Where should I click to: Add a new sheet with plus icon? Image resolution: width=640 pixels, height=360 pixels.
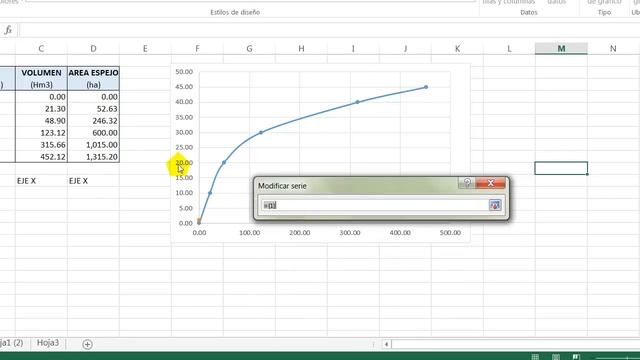coord(87,344)
